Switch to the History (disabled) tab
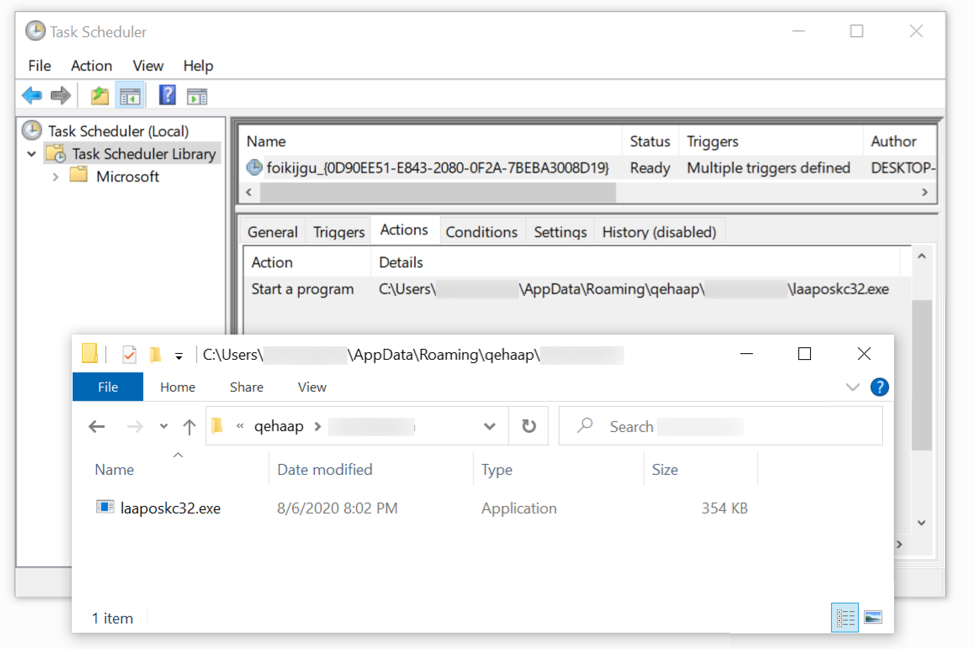 (x=659, y=232)
